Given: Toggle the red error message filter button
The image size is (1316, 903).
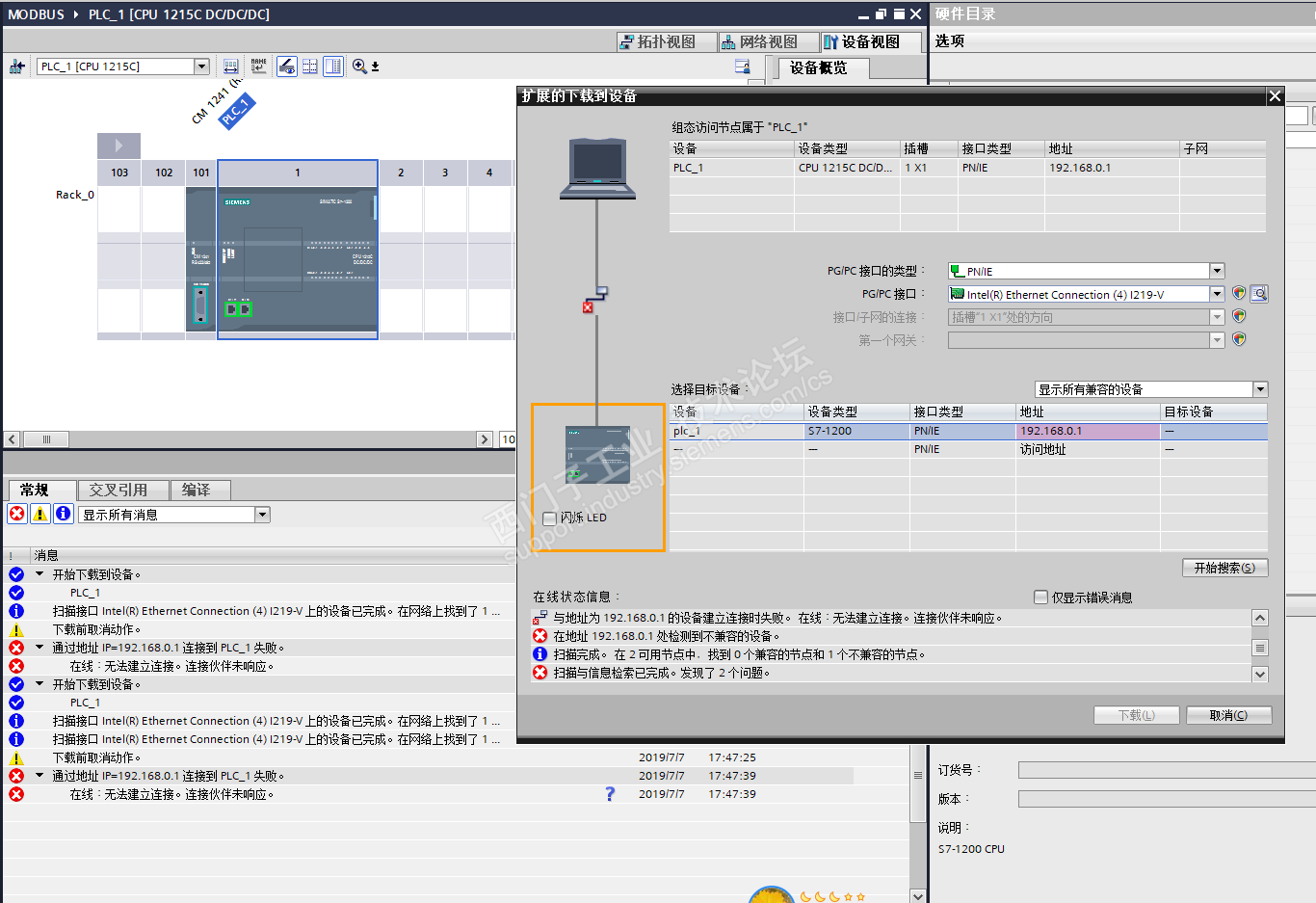Looking at the screenshot, I should (17, 514).
